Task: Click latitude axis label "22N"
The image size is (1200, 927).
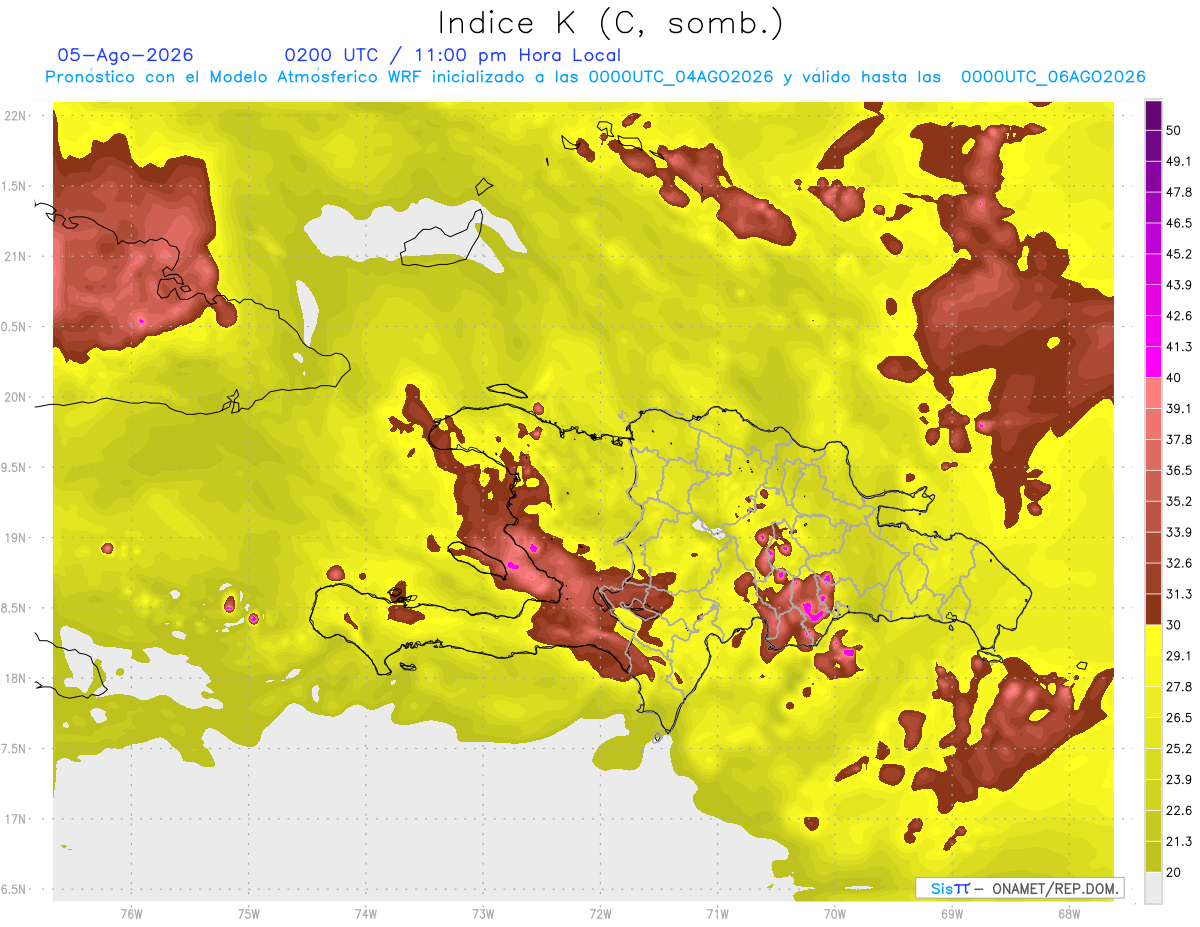Action: (15, 116)
